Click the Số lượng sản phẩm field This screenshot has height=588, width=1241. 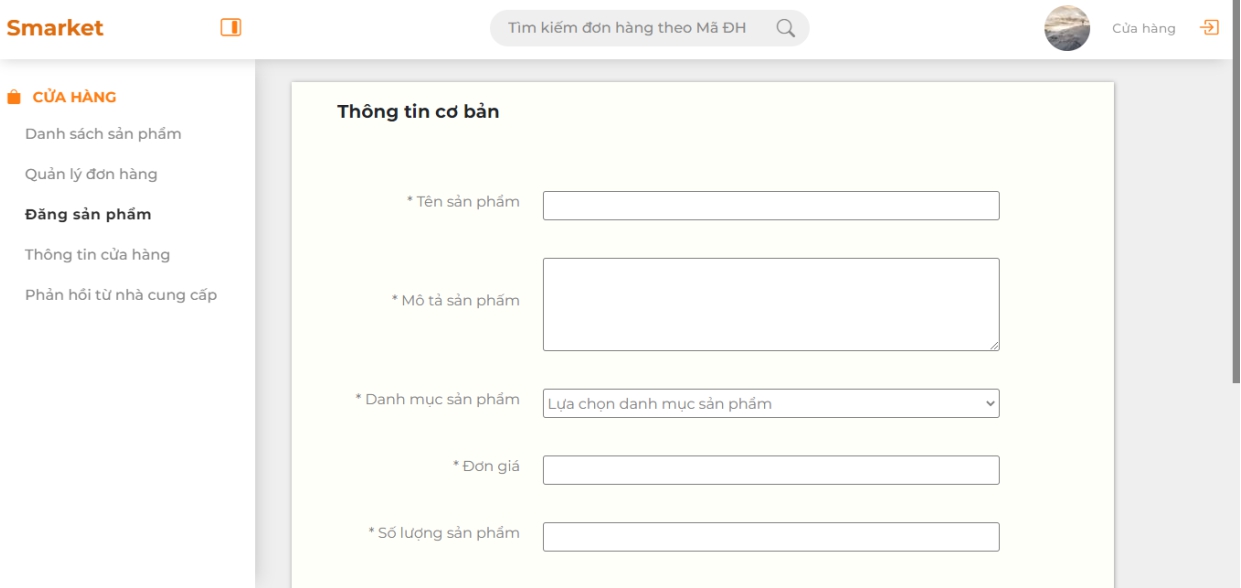click(771, 537)
